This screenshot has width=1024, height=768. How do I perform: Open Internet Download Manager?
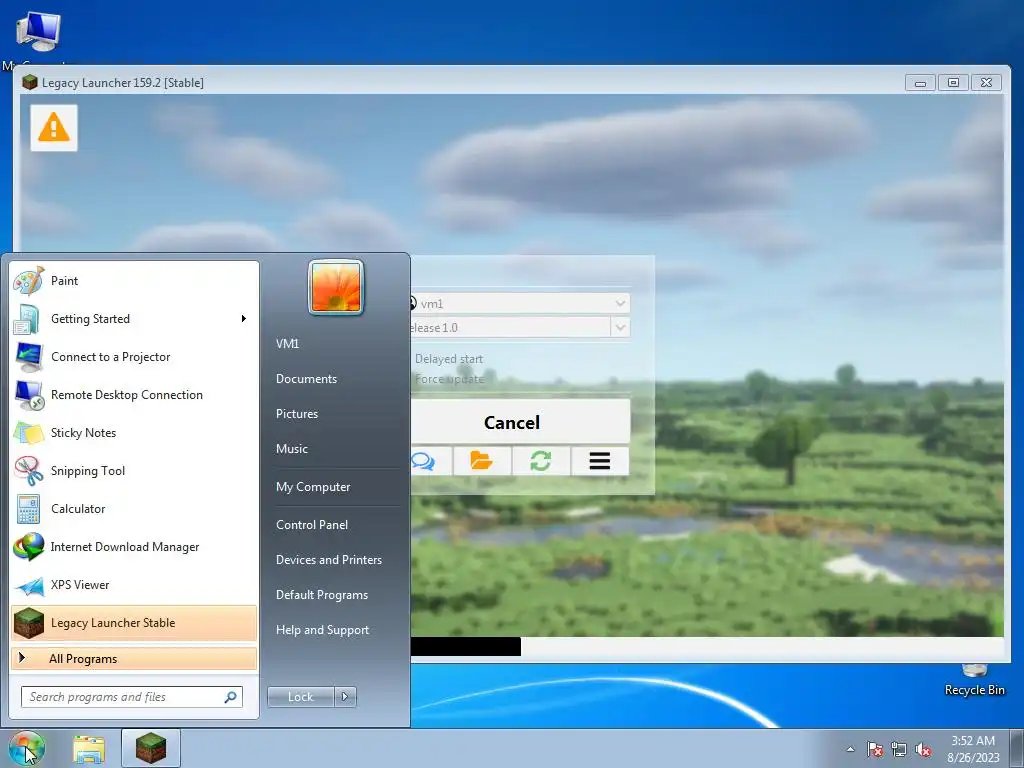(134, 547)
